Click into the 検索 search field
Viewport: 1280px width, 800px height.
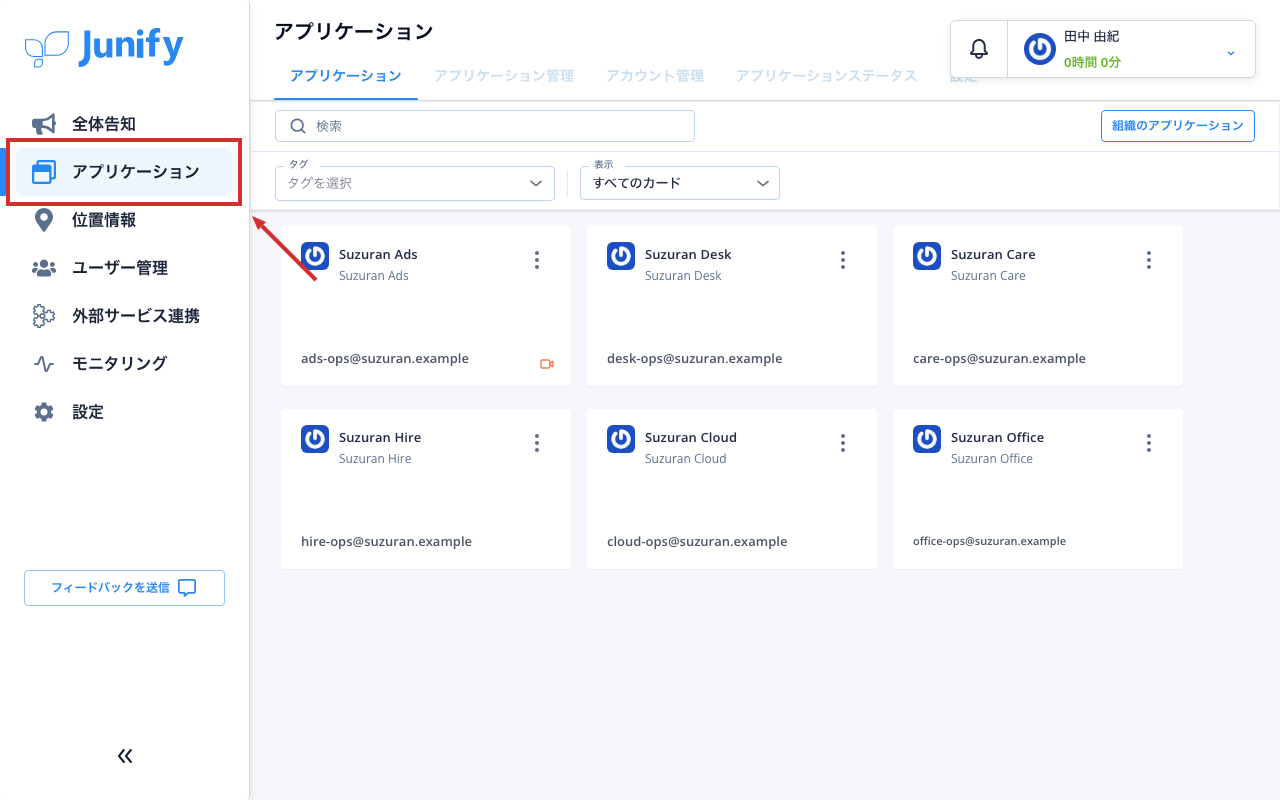click(x=485, y=126)
